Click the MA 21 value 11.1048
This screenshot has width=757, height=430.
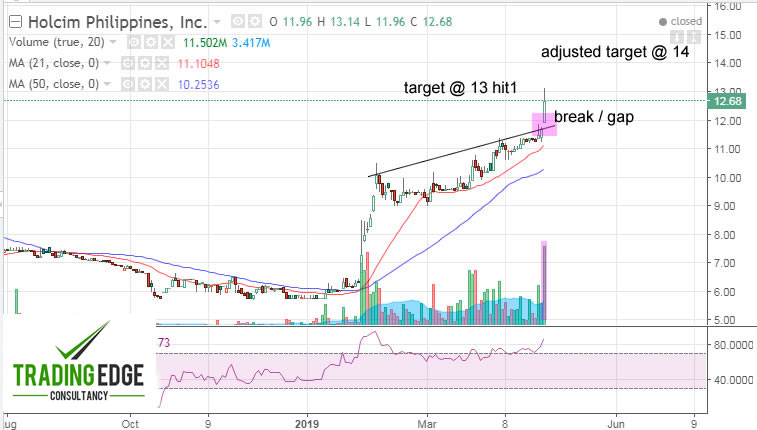[x=198, y=63]
